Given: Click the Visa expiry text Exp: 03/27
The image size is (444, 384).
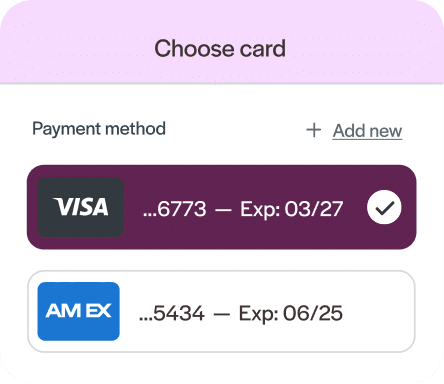Looking at the screenshot, I should pyautogui.click(x=292, y=209).
